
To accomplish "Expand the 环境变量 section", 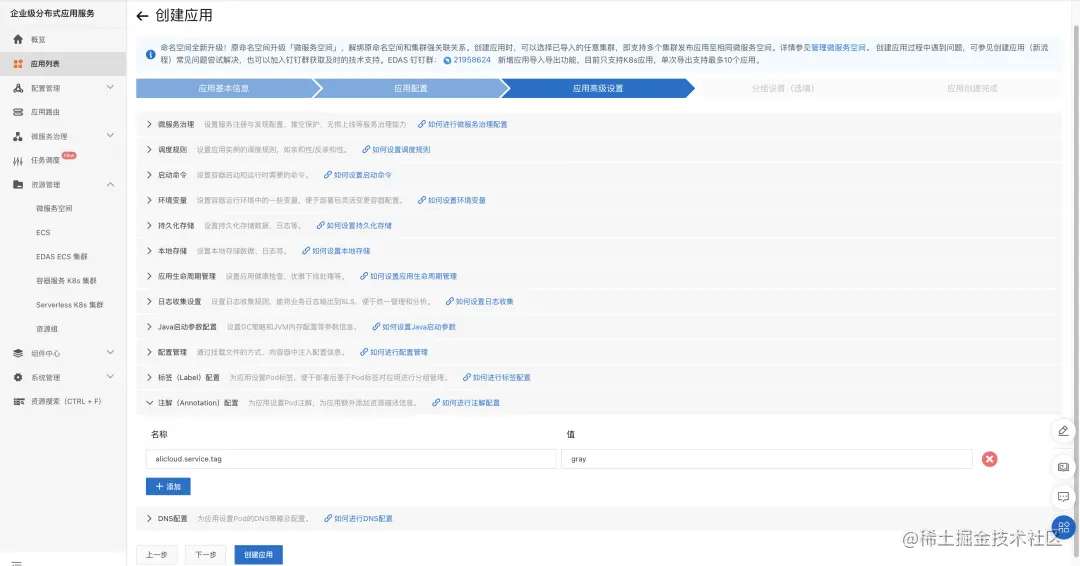I will [x=149, y=200].
